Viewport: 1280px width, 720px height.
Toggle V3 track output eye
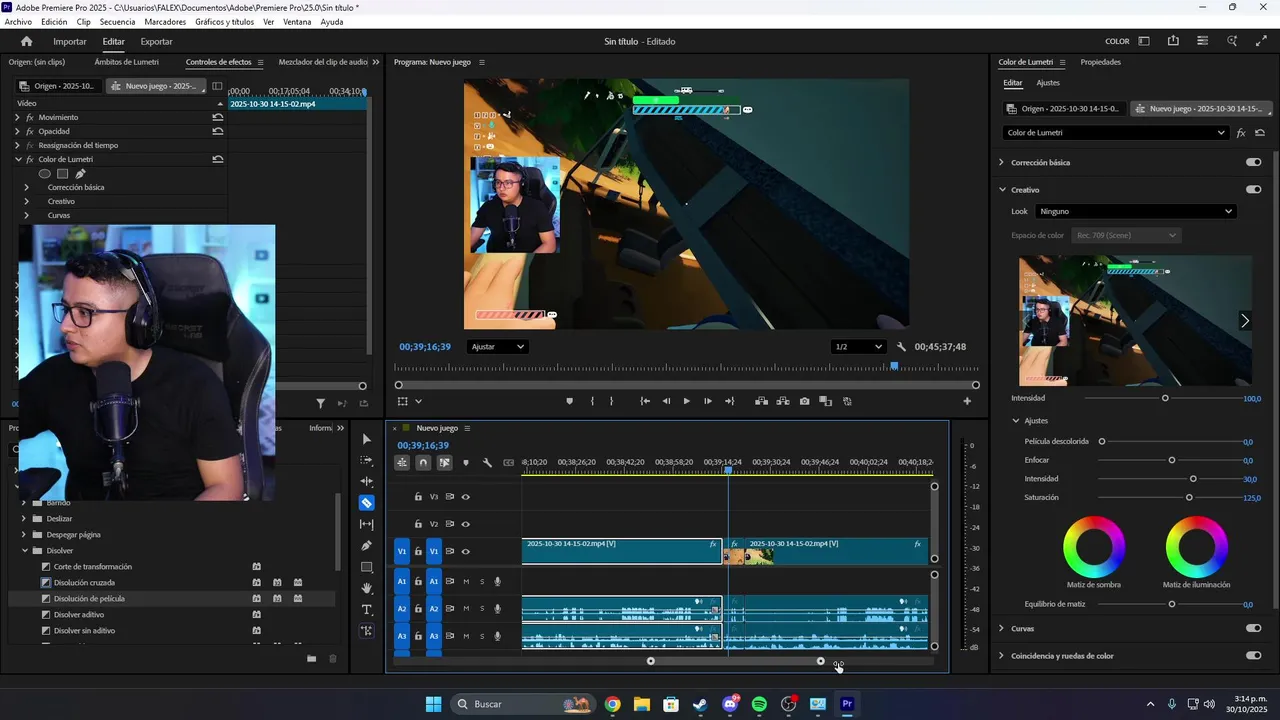[x=465, y=497]
